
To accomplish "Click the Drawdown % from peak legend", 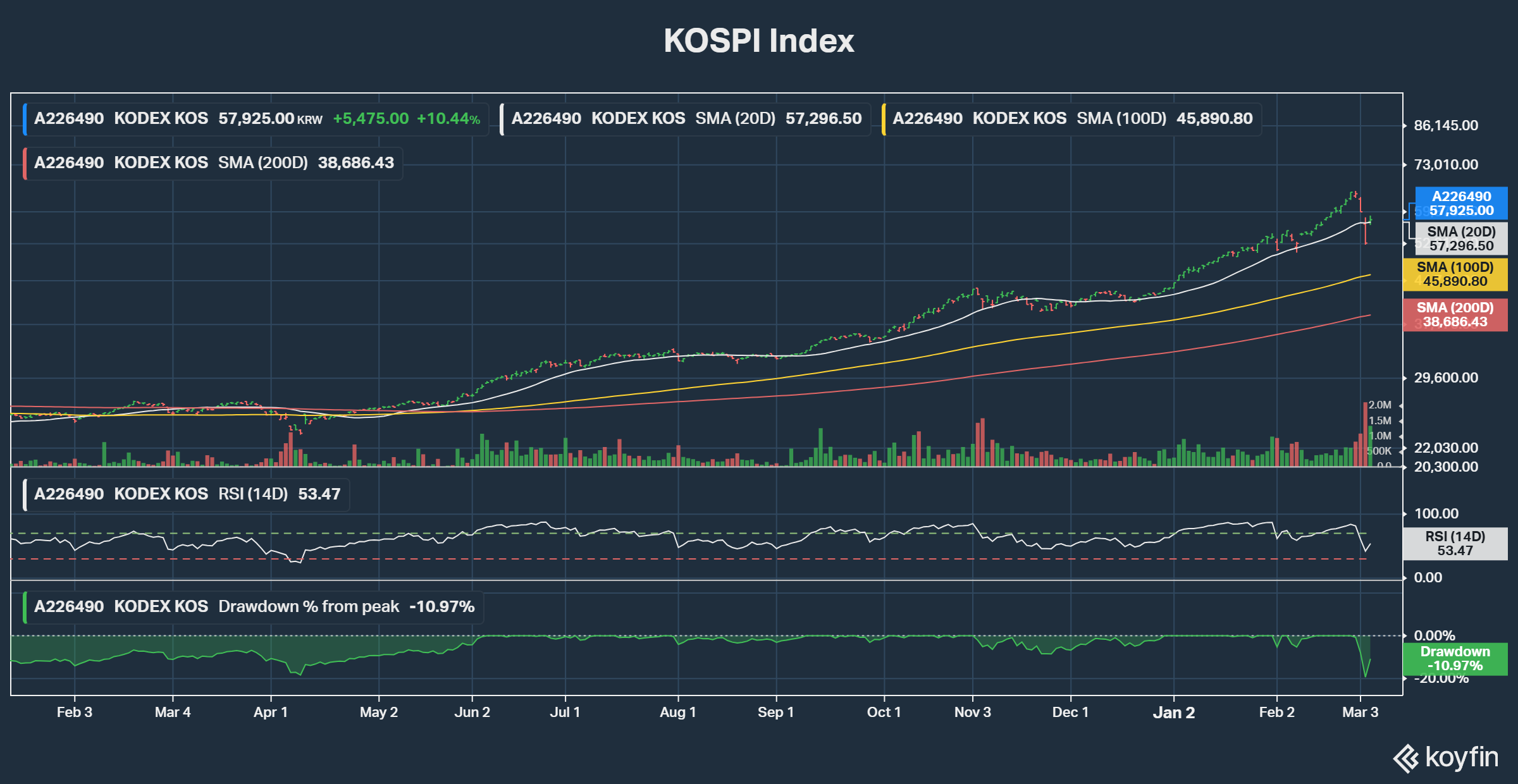I will coord(254,607).
